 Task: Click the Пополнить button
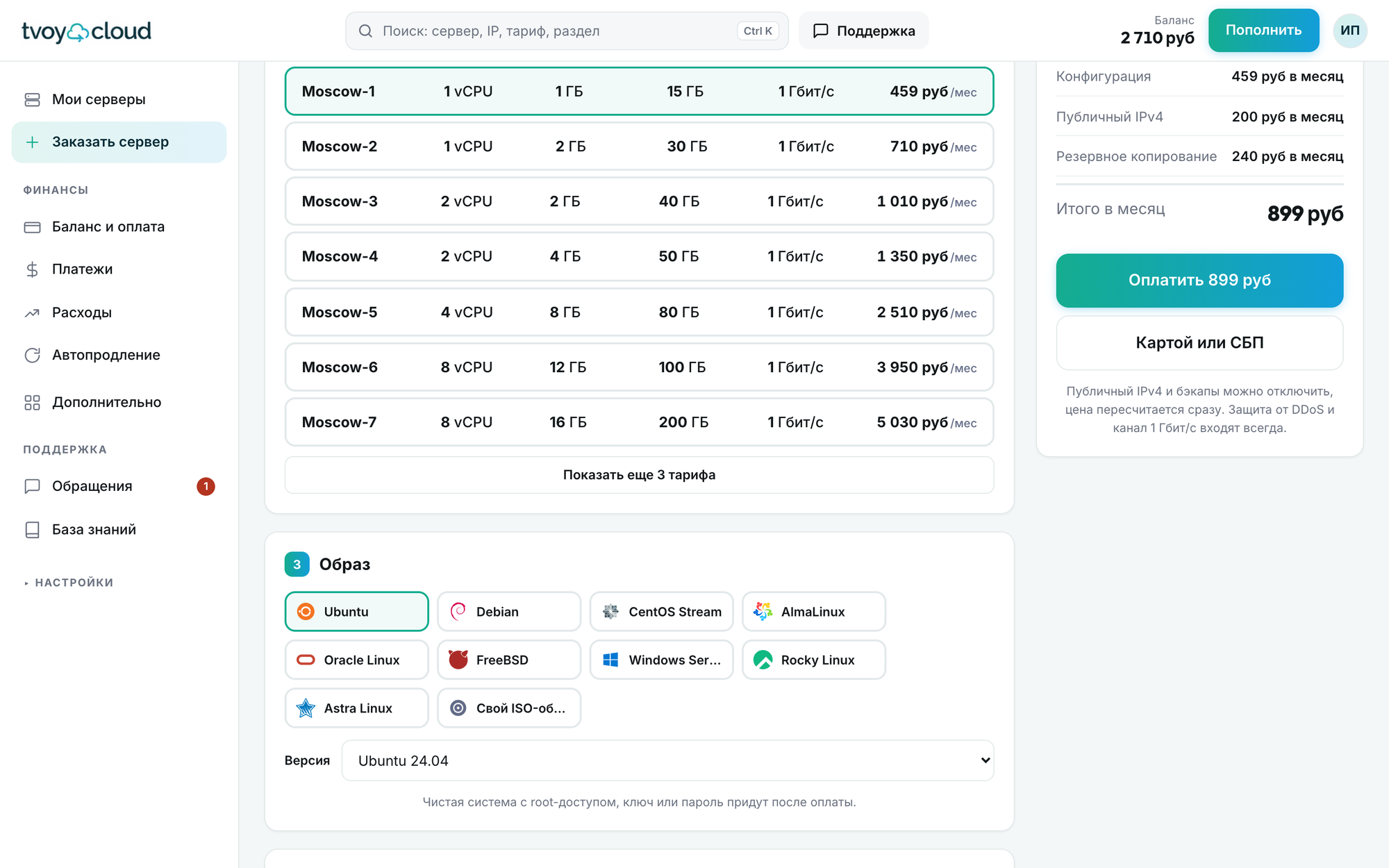[x=1263, y=30]
